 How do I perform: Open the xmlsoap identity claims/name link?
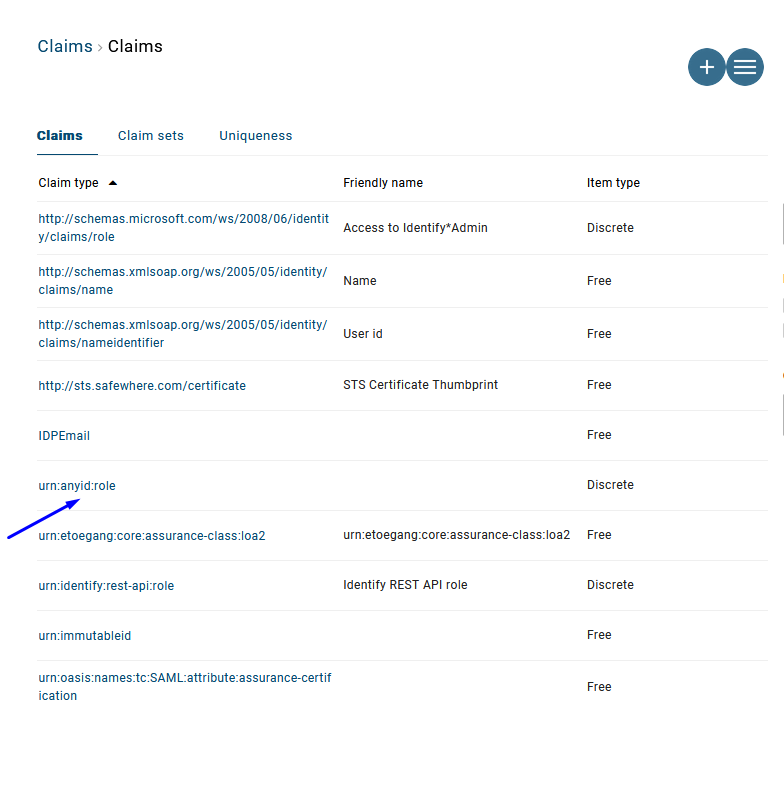tap(182, 281)
